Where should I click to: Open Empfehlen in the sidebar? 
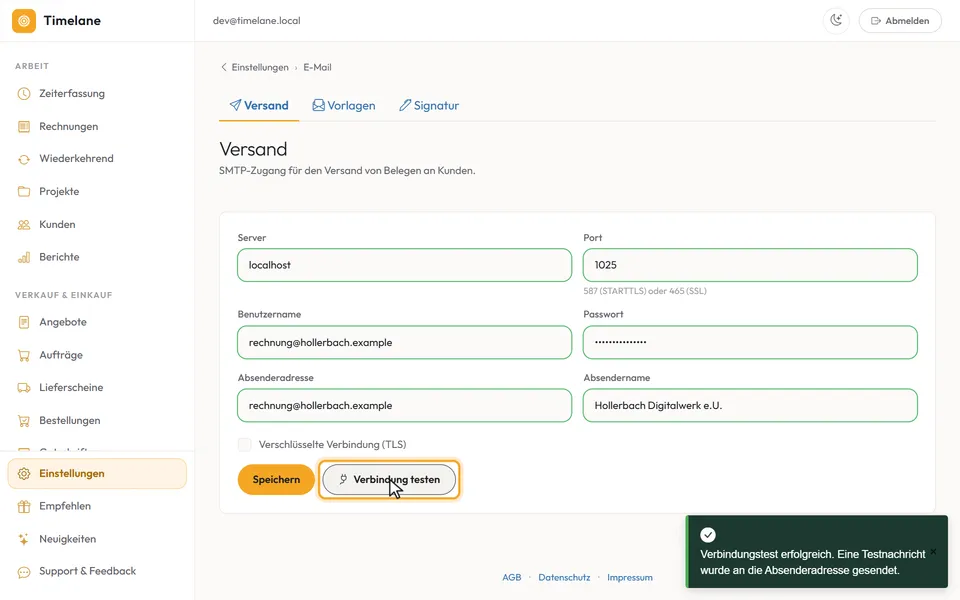(97, 506)
